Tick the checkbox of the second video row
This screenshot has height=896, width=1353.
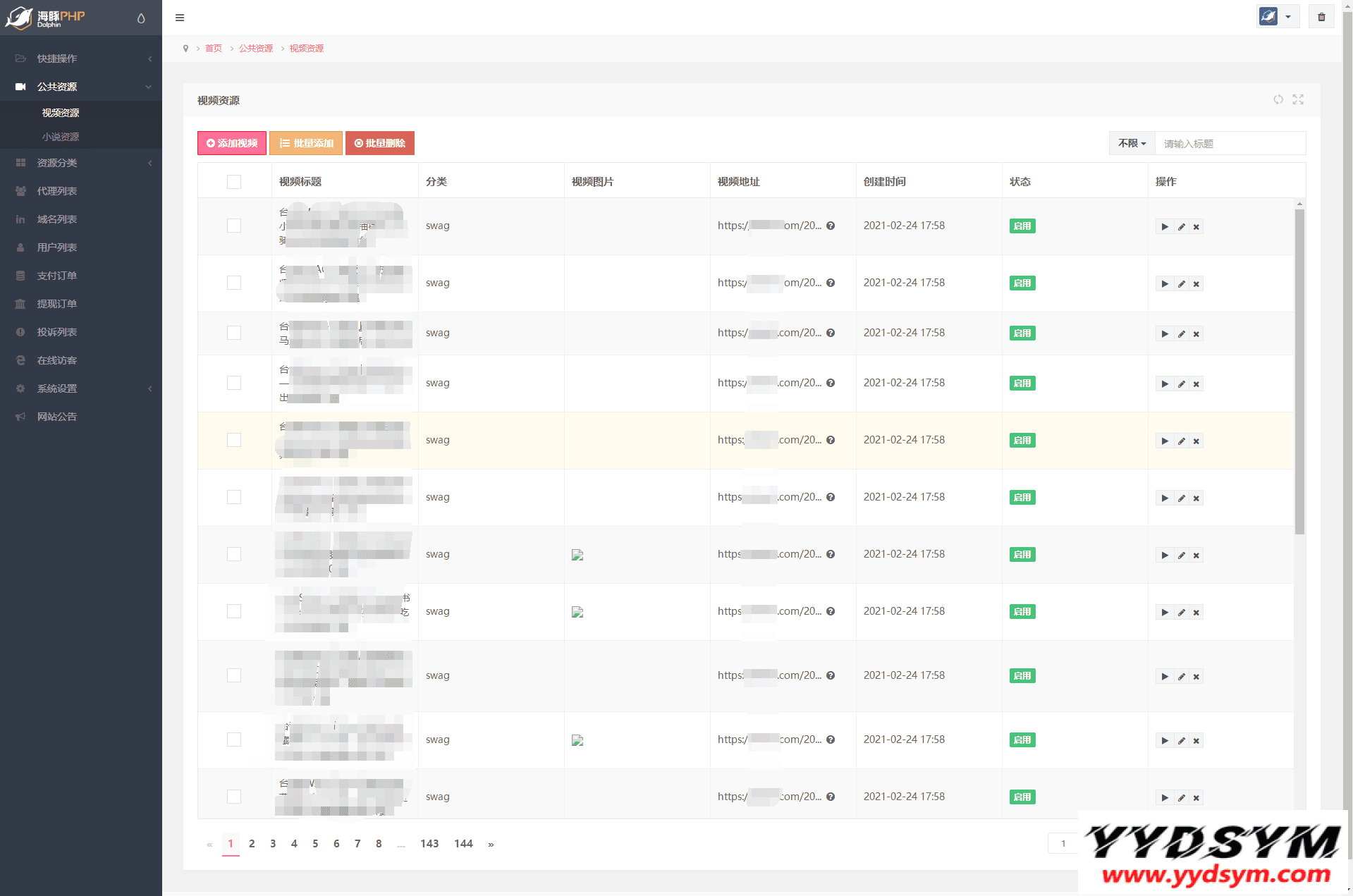[x=234, y=283]
